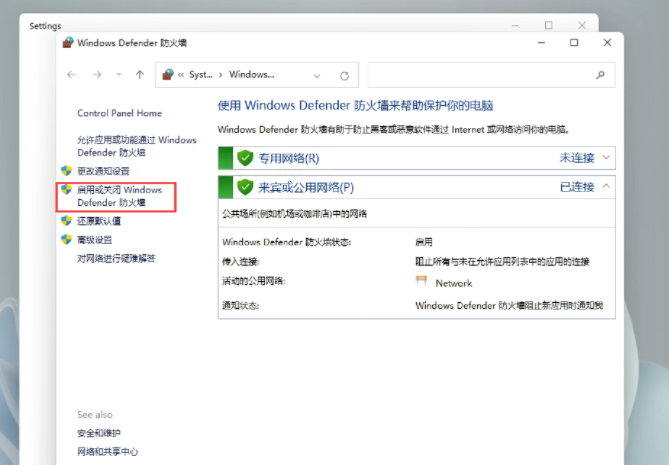Click the title bar firewall icon
Viewport: 669px width, 465px height.
point(68,42)
